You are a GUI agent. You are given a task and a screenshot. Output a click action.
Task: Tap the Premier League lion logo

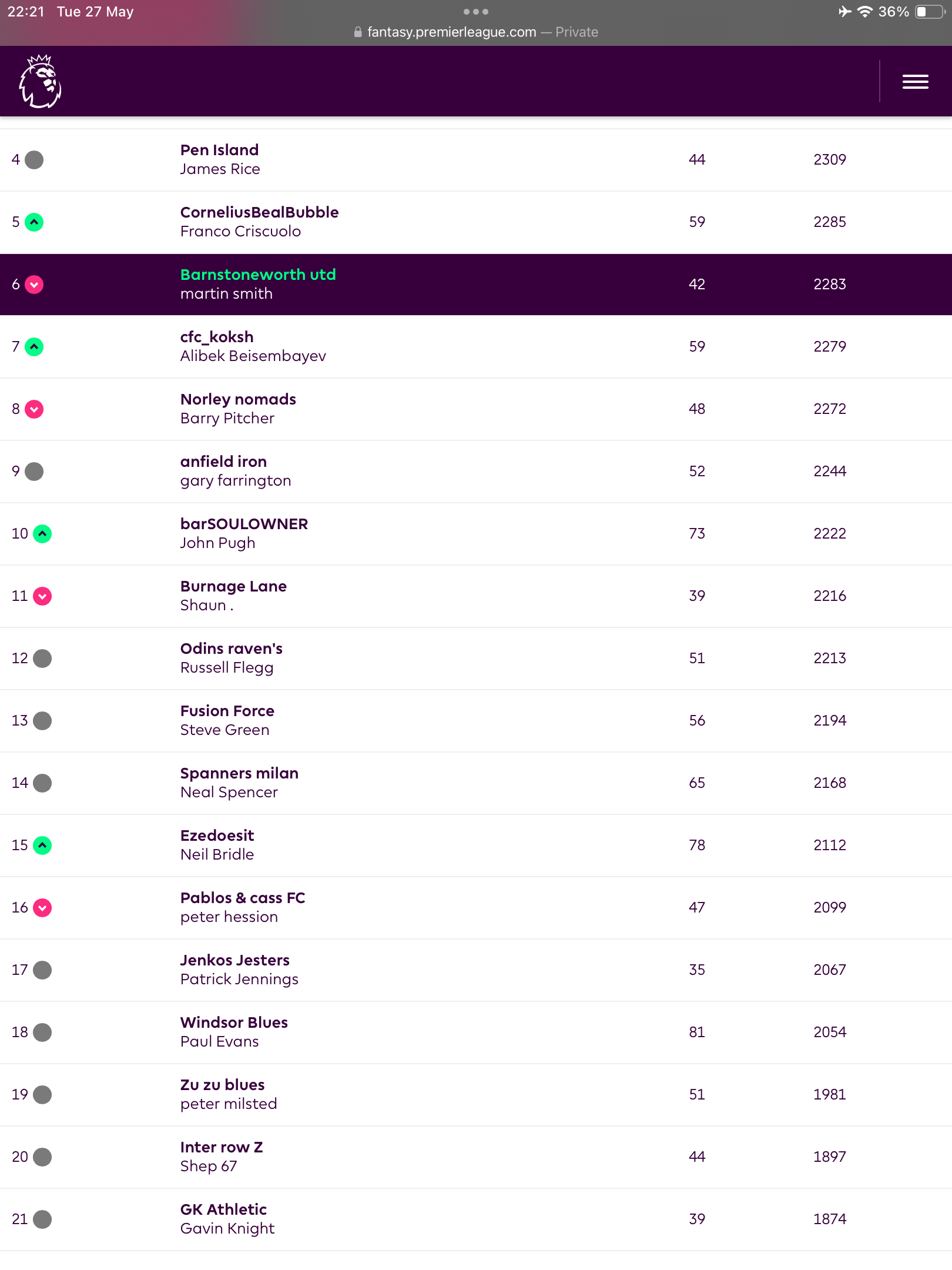(x=40, y=81)
